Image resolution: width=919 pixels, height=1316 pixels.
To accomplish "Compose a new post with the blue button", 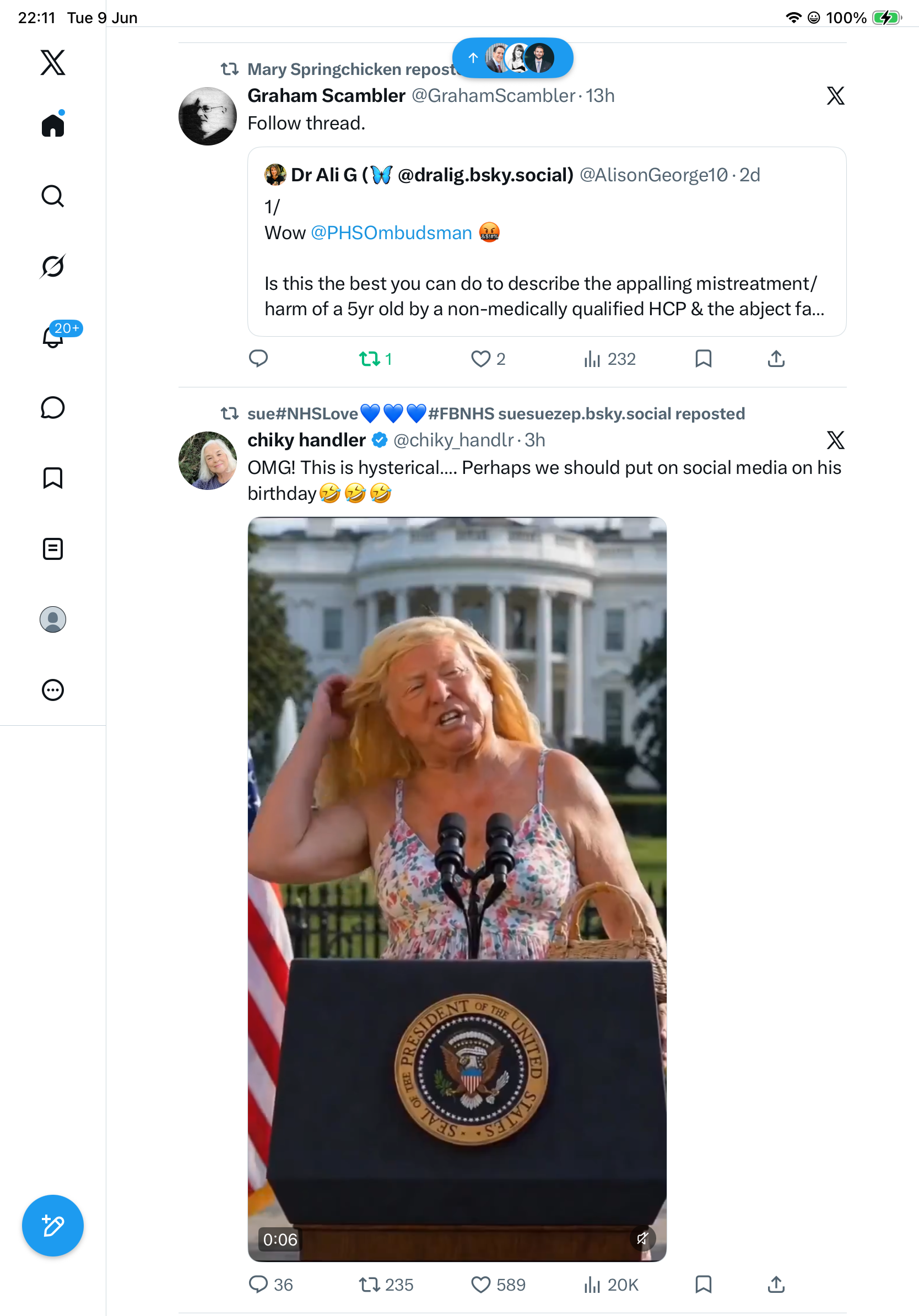I will [x=53, y=1226].
